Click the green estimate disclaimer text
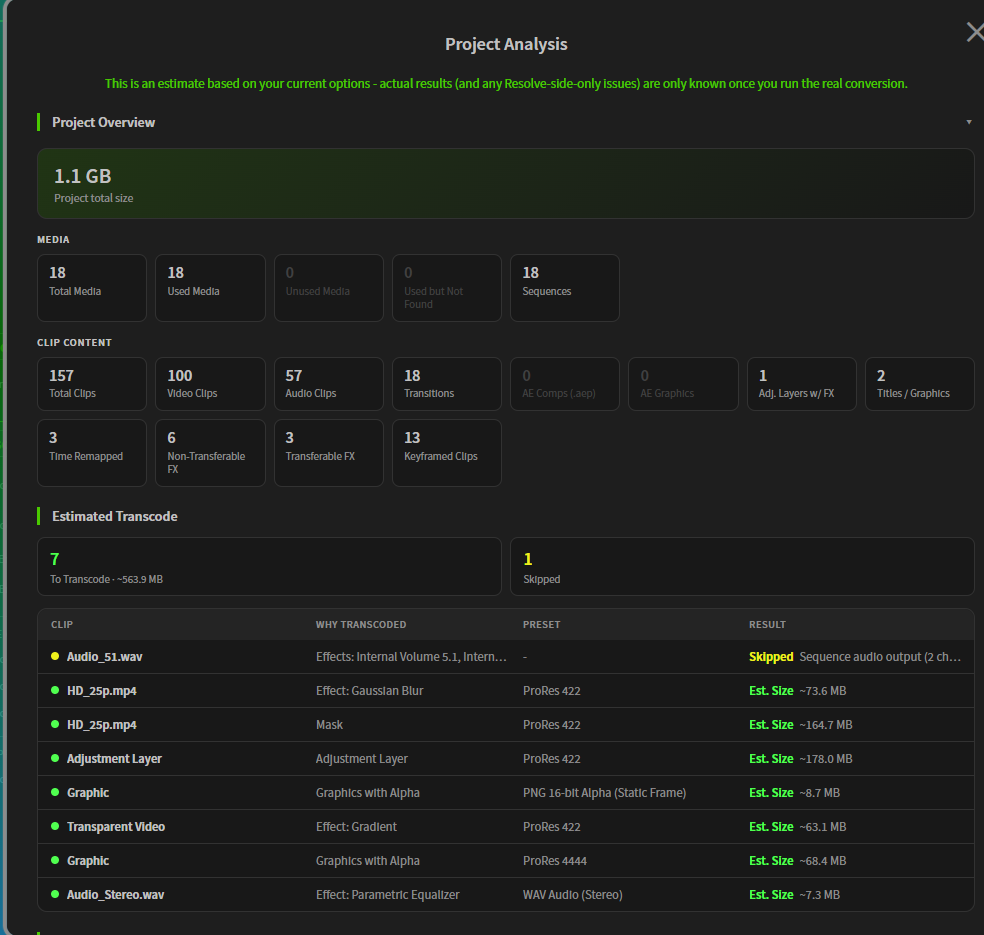 [x=506, y=83]
